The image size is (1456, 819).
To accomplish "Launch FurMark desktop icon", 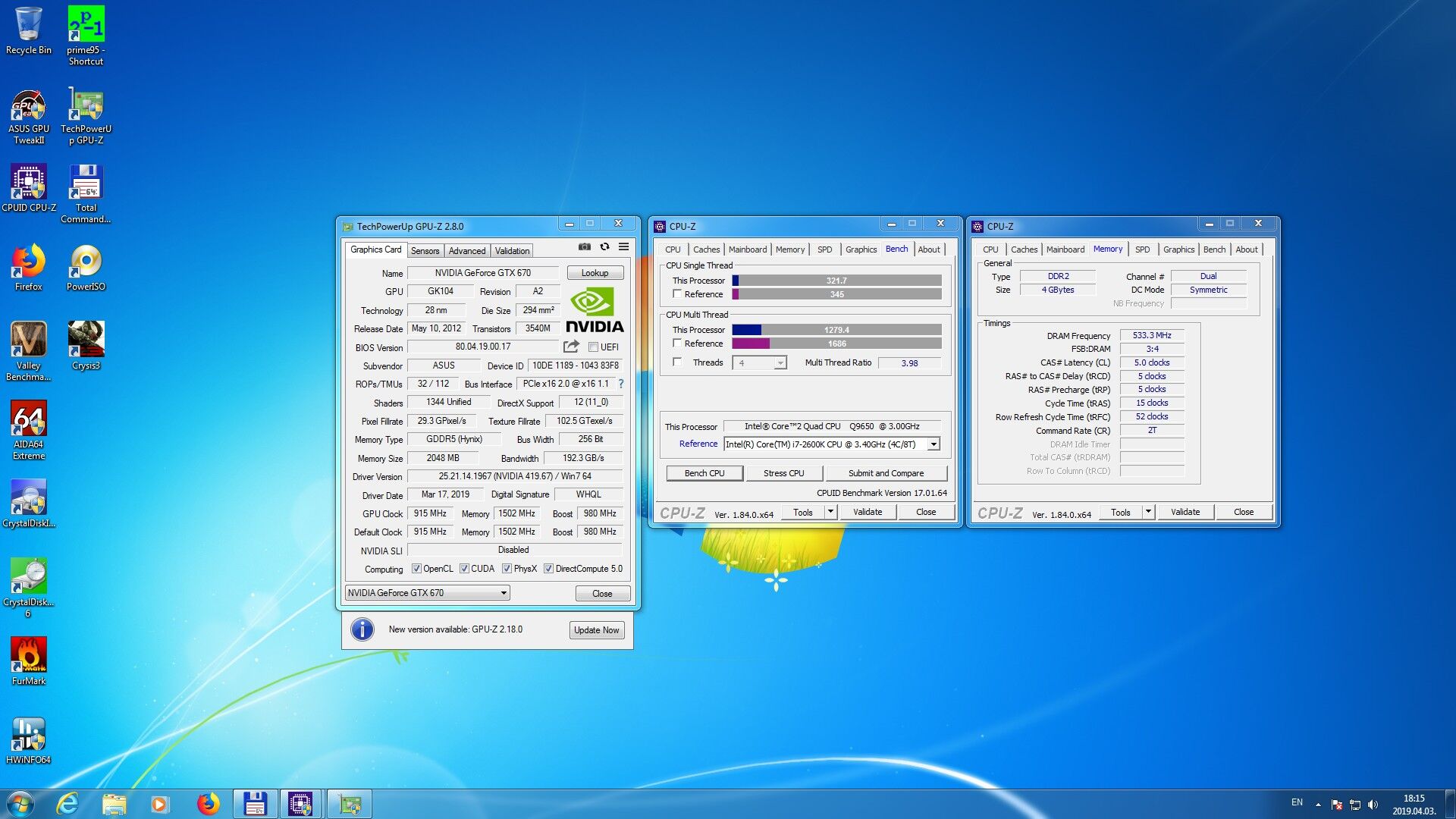I will 29,661.
